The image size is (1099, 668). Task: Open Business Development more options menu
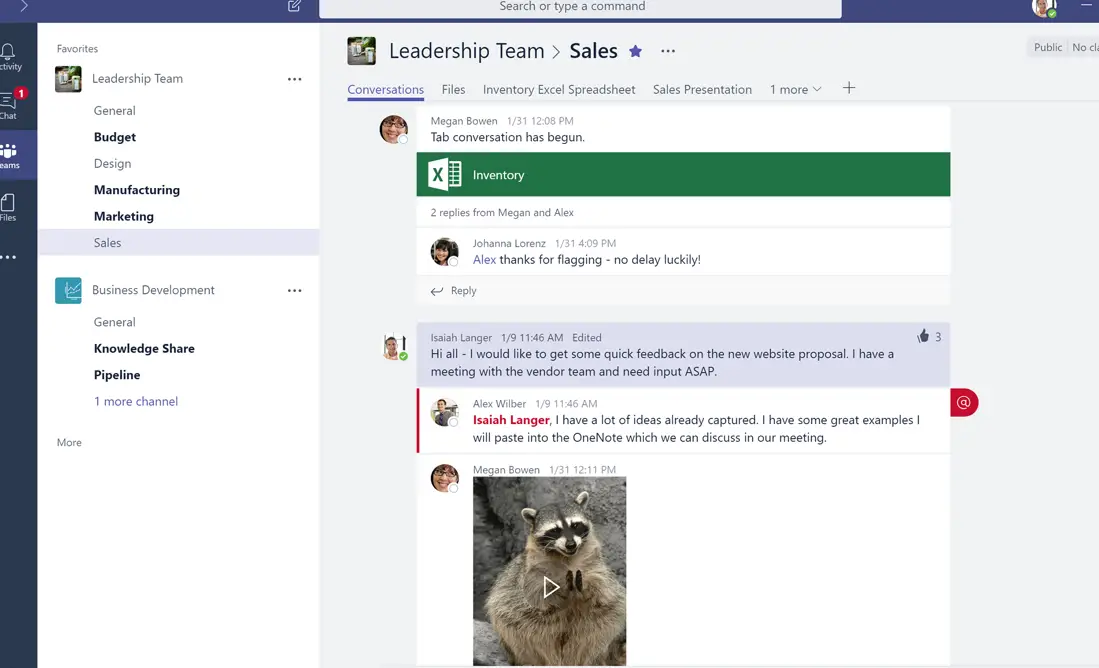pyautogui.click(x=294, y=290)
